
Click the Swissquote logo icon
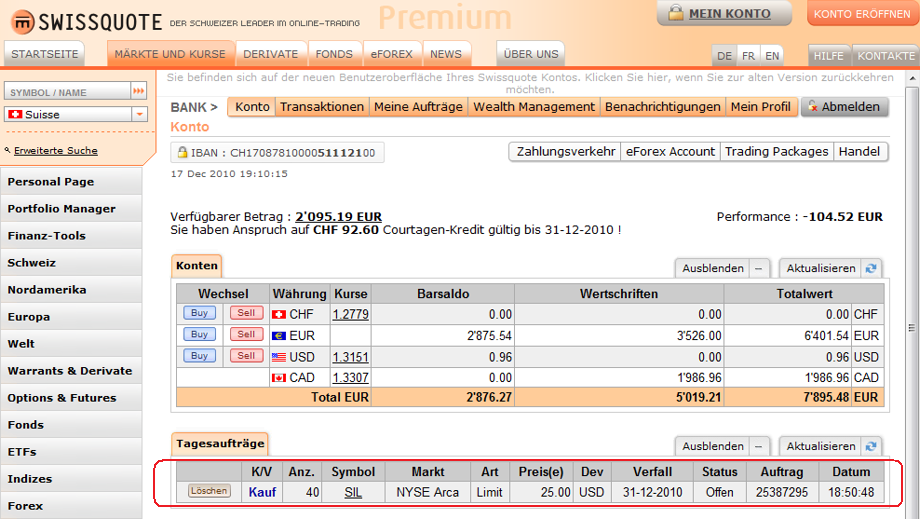pyautogui.click(x=22, y=22)
